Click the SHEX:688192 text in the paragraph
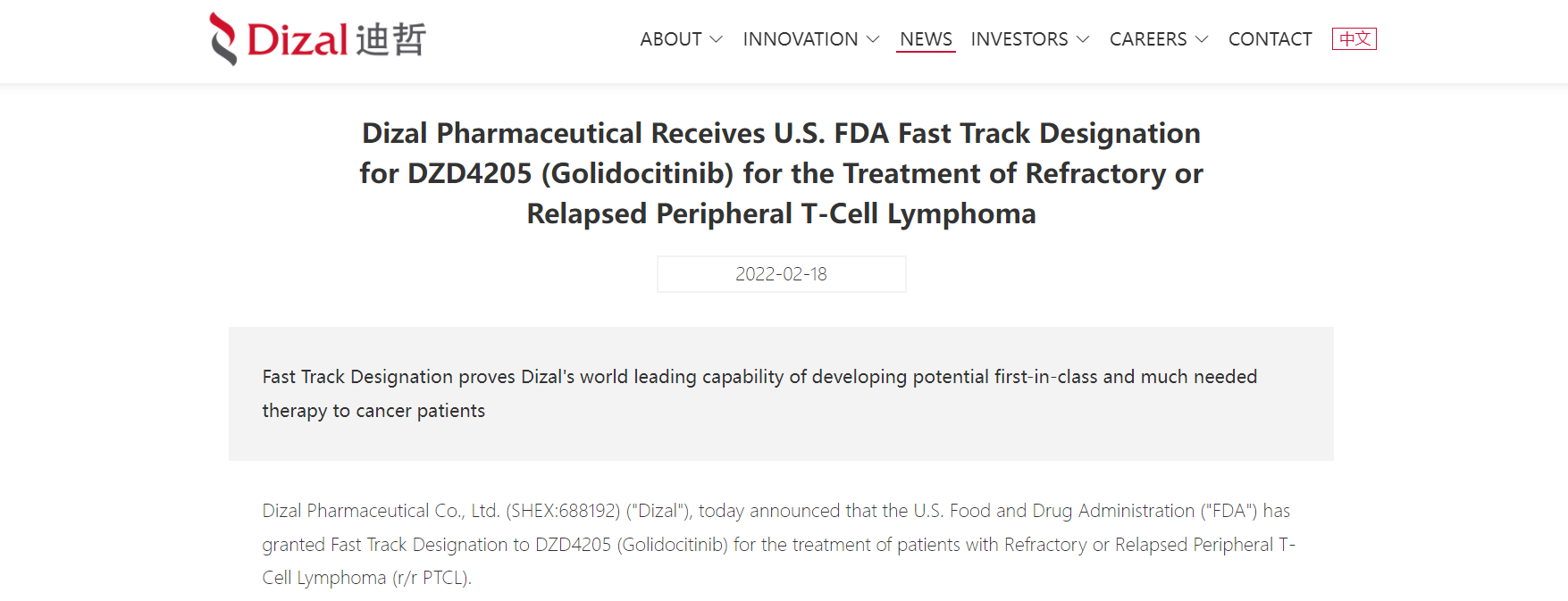 point(563,511)
